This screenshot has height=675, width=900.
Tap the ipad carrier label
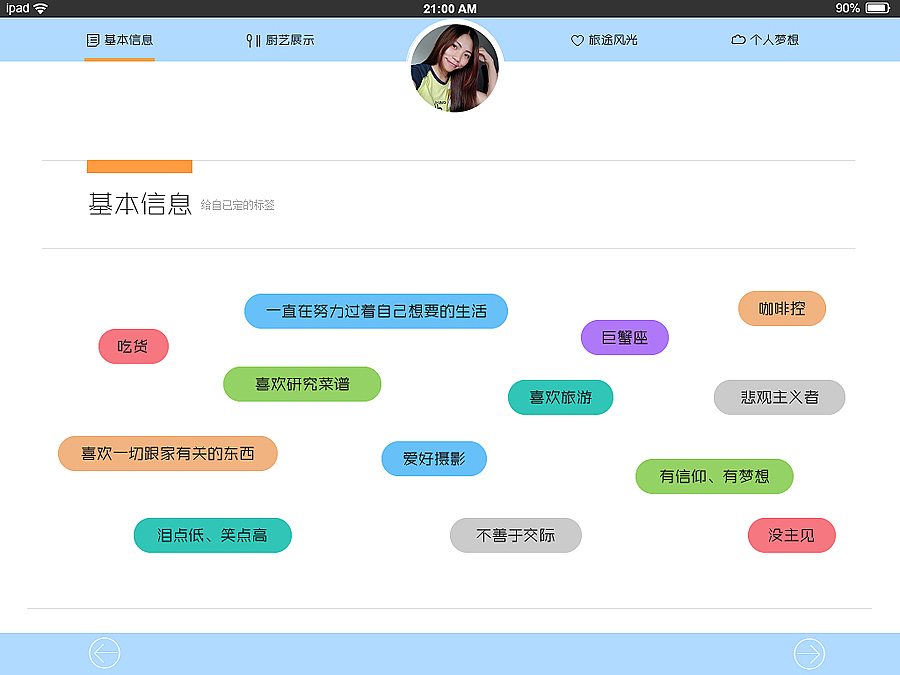[x=17, y=8]
